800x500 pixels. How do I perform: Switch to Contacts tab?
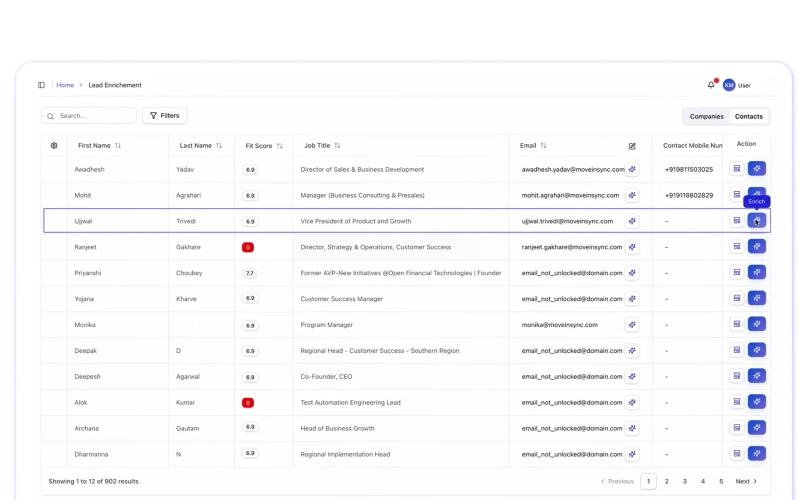click(748, 116)
